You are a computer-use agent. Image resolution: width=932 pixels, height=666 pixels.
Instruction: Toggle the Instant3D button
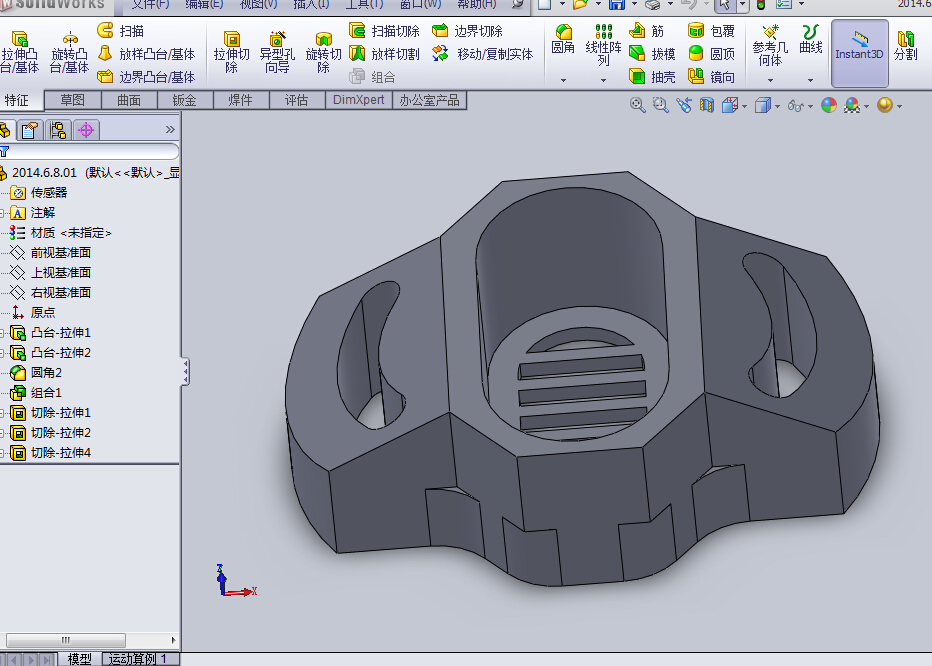pos(859,50)
